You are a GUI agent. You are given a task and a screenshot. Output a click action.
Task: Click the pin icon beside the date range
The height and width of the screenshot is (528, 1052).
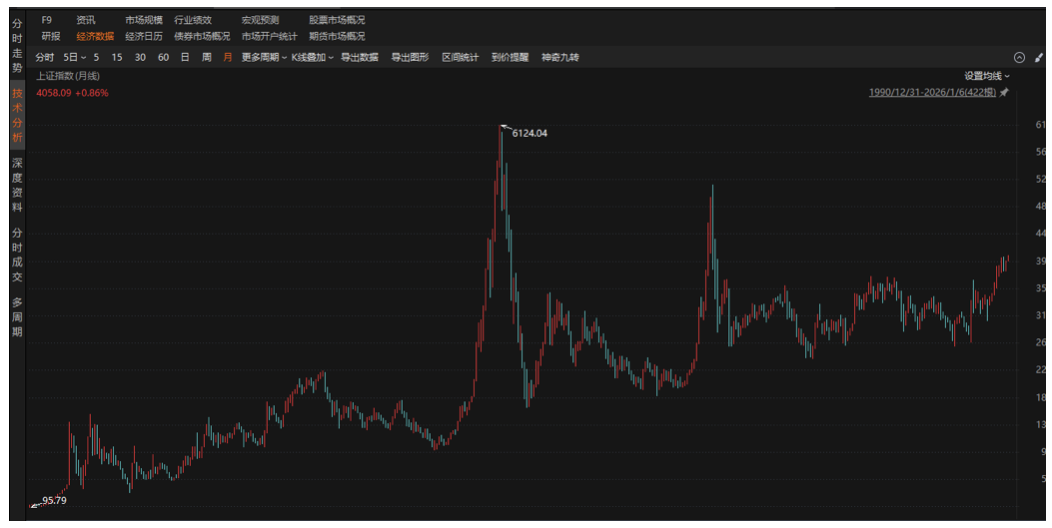pyautogui.click(x=1005, y=92)
